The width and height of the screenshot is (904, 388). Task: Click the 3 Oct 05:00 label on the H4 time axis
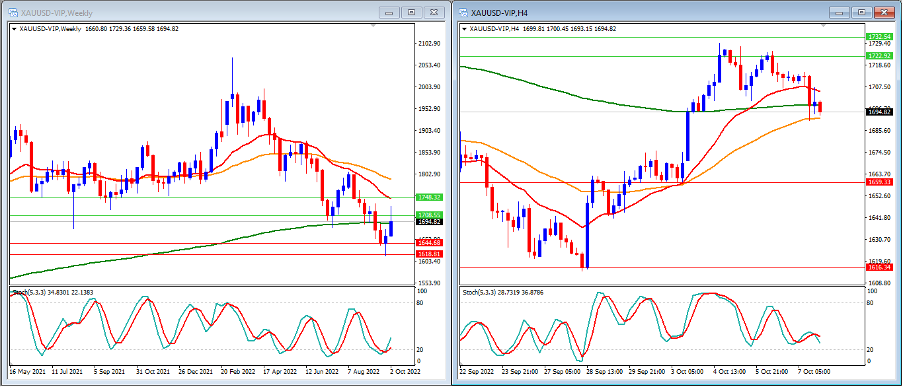pos(687,372)
